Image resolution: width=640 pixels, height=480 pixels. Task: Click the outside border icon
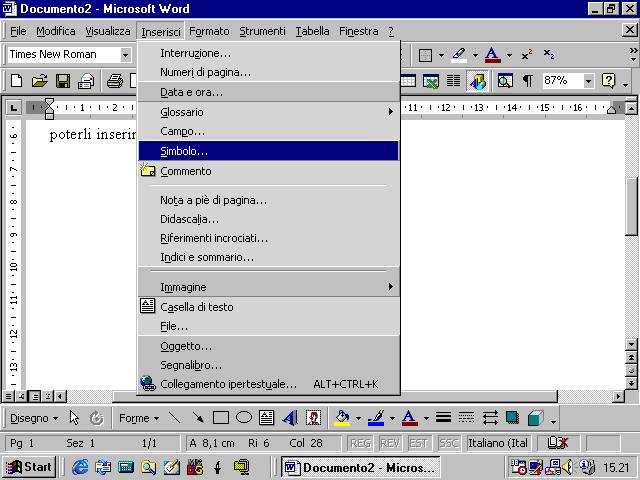(425, 55)
